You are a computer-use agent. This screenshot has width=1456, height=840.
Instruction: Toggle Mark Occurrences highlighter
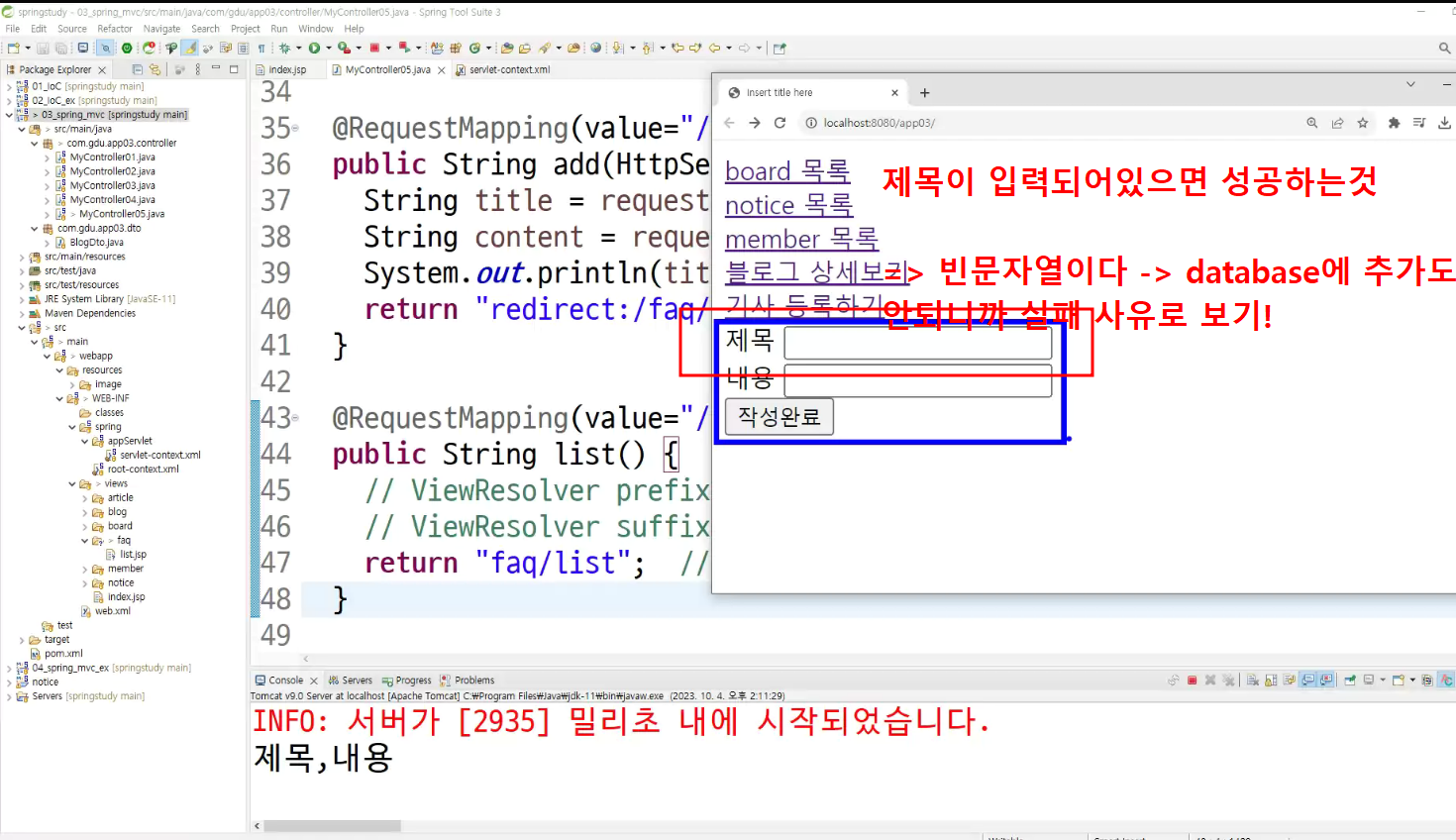pyautogui.click(x=188, y=48)
